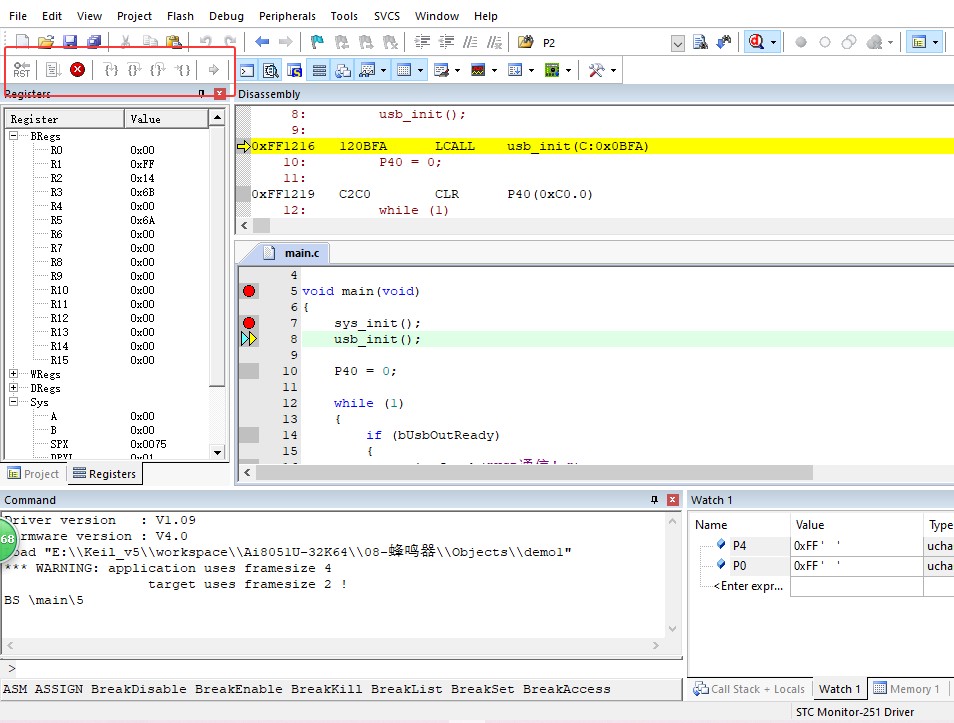Image resolution: width=954 pixels, height=723 pixels.
Task: Click the Start/Stop Debug Session icon
Action: click(x=756, y=42)
